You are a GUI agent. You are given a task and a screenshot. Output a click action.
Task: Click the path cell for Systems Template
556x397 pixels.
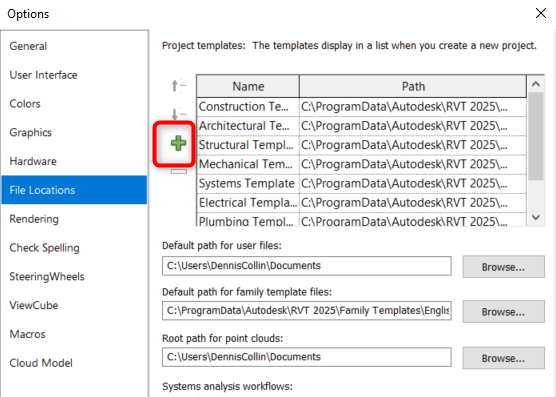(413, 184)
